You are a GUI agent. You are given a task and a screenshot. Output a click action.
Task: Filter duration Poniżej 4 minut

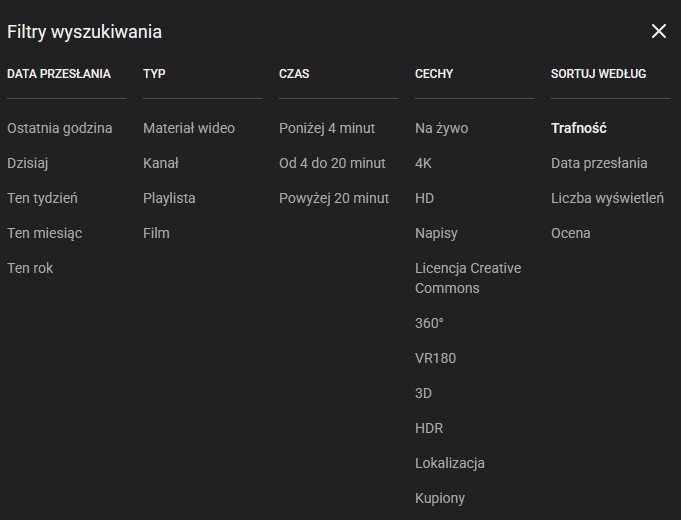click(327, 128)
